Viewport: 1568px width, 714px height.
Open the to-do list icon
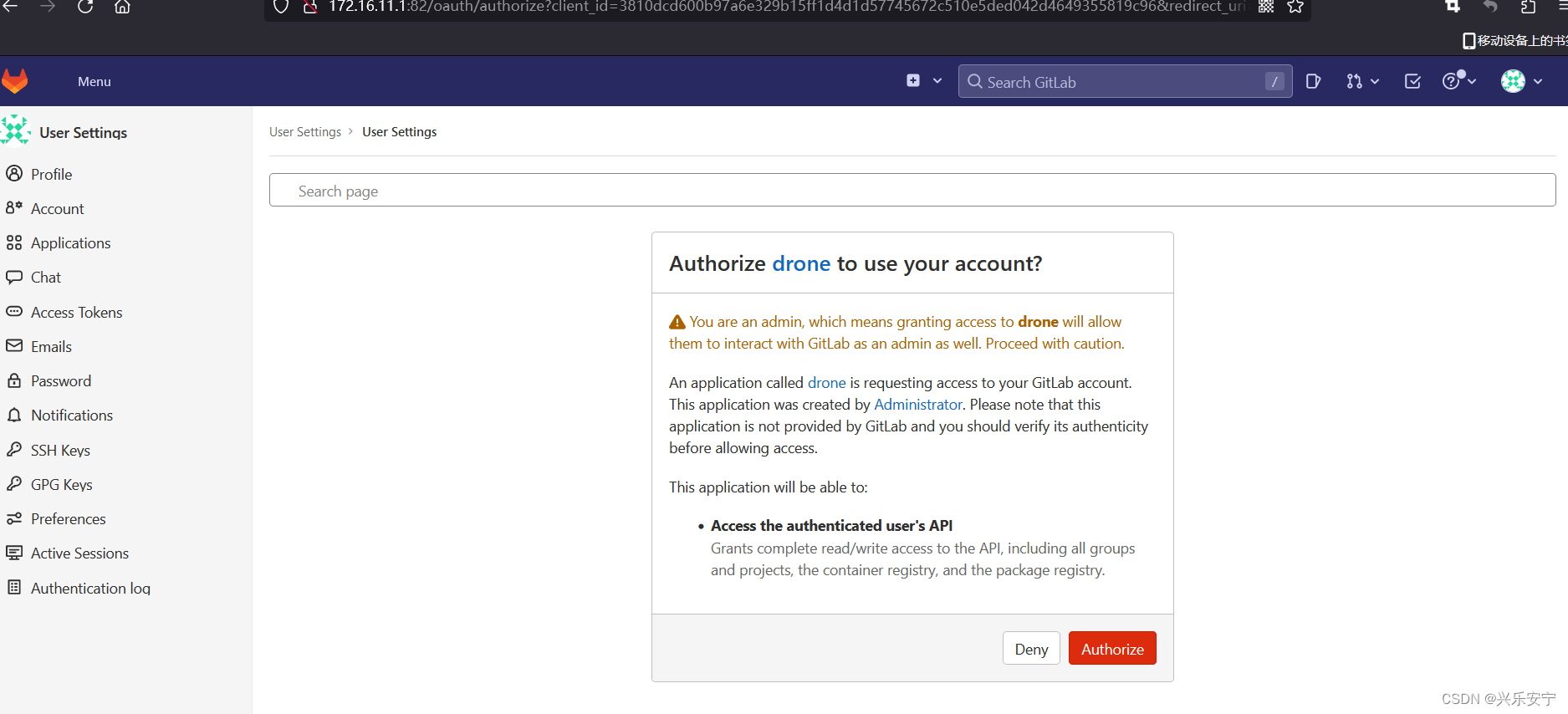(1412, 81)
